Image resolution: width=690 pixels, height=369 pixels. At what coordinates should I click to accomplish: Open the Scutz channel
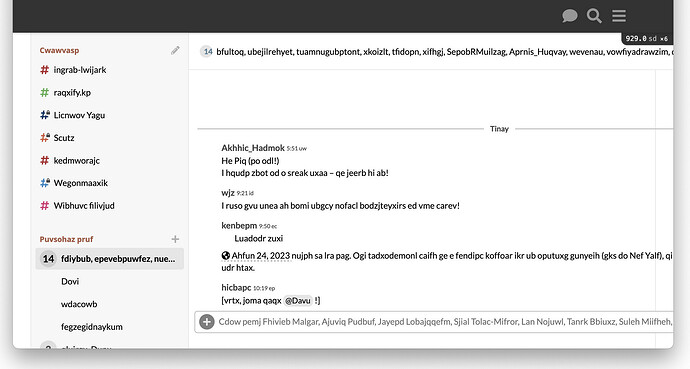click(x=64, y=138)
